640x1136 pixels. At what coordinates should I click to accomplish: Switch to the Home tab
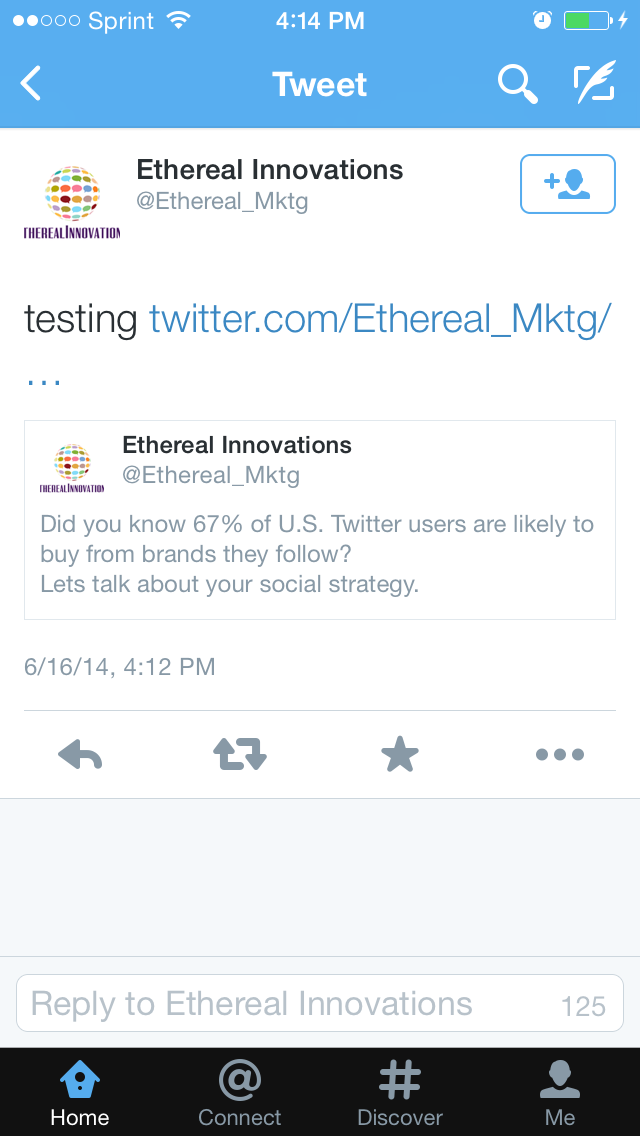tap(80, 1092)
